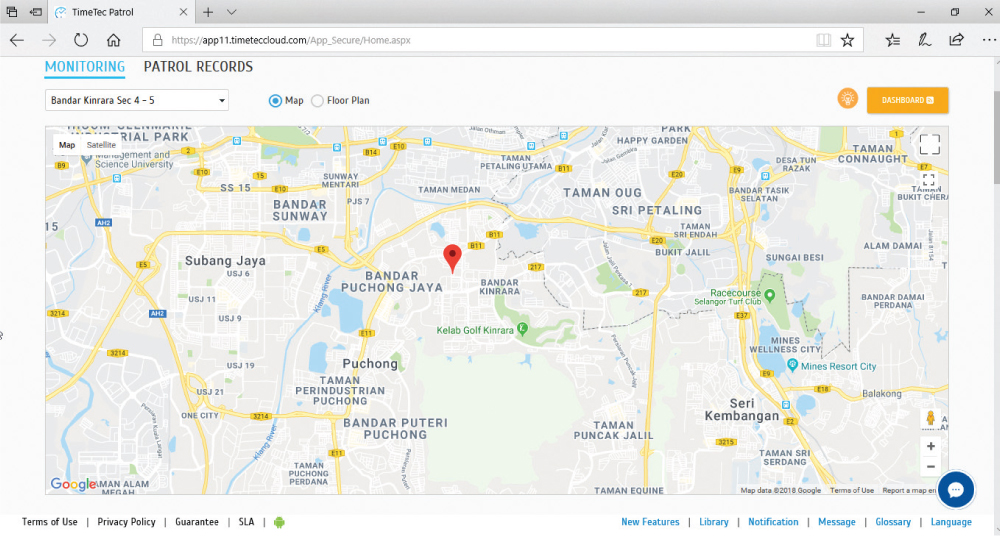Click the orange lightbulb tips icon
This screenshot has height=536, width=1000.
coord(848,99)
